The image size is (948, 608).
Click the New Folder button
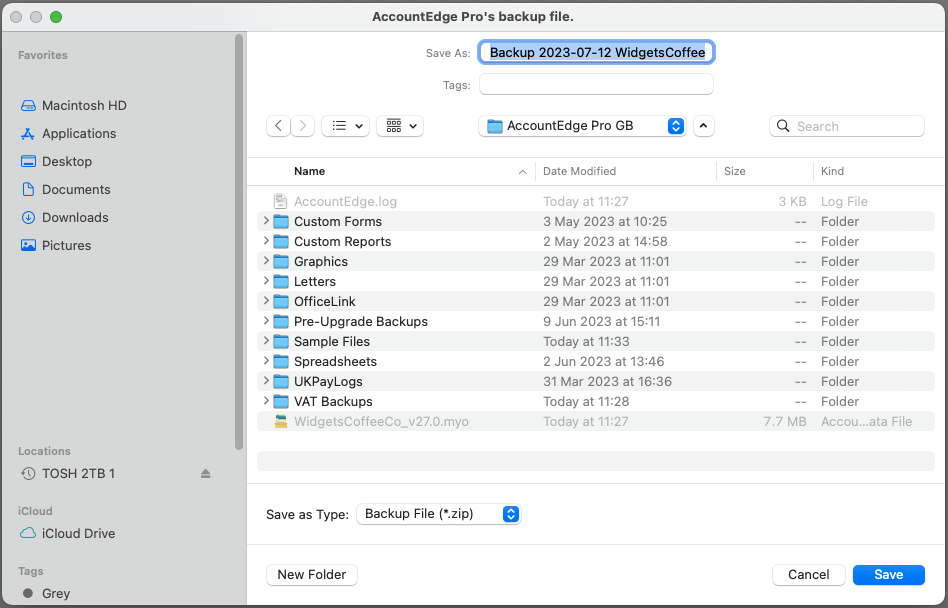312,575
